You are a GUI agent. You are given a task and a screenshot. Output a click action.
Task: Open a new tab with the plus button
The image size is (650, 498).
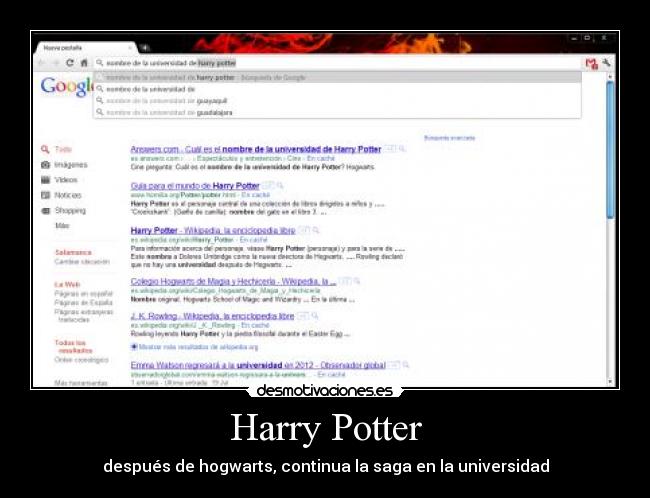pyautogui.click(x=145, y=48)
